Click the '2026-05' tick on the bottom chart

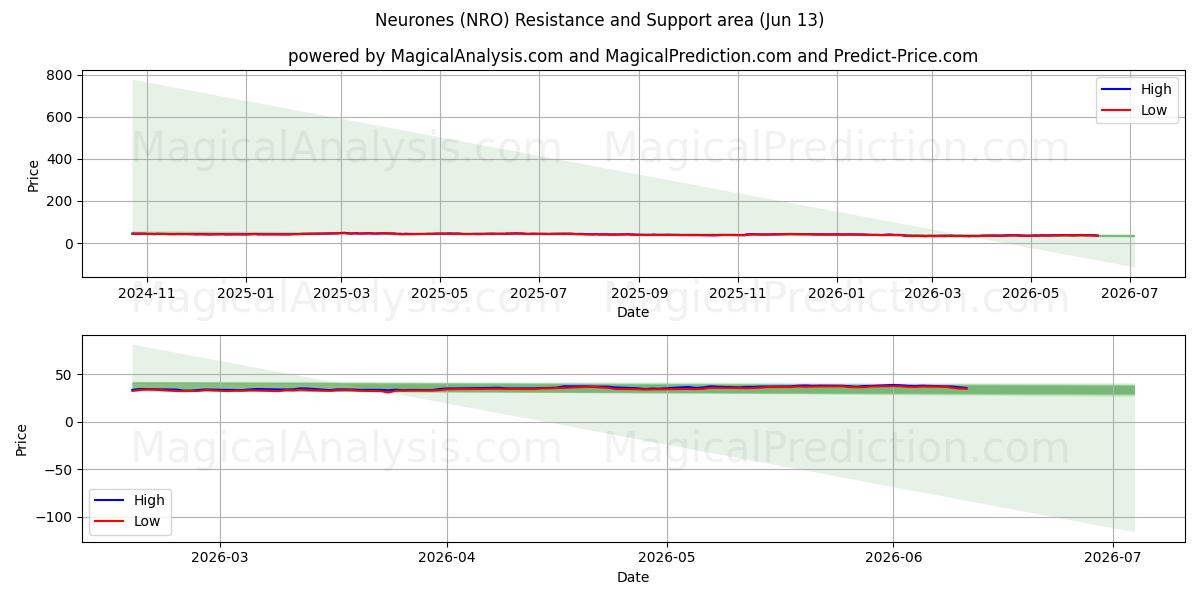pyautogui.click(x=666, y=558)
